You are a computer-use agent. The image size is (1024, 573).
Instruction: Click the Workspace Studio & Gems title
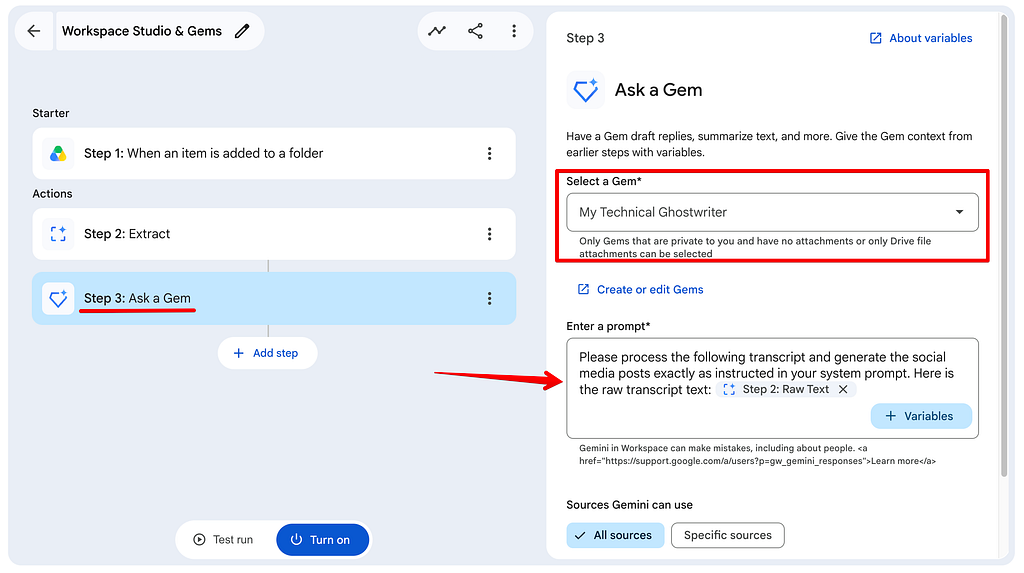(x=142, y=31)
